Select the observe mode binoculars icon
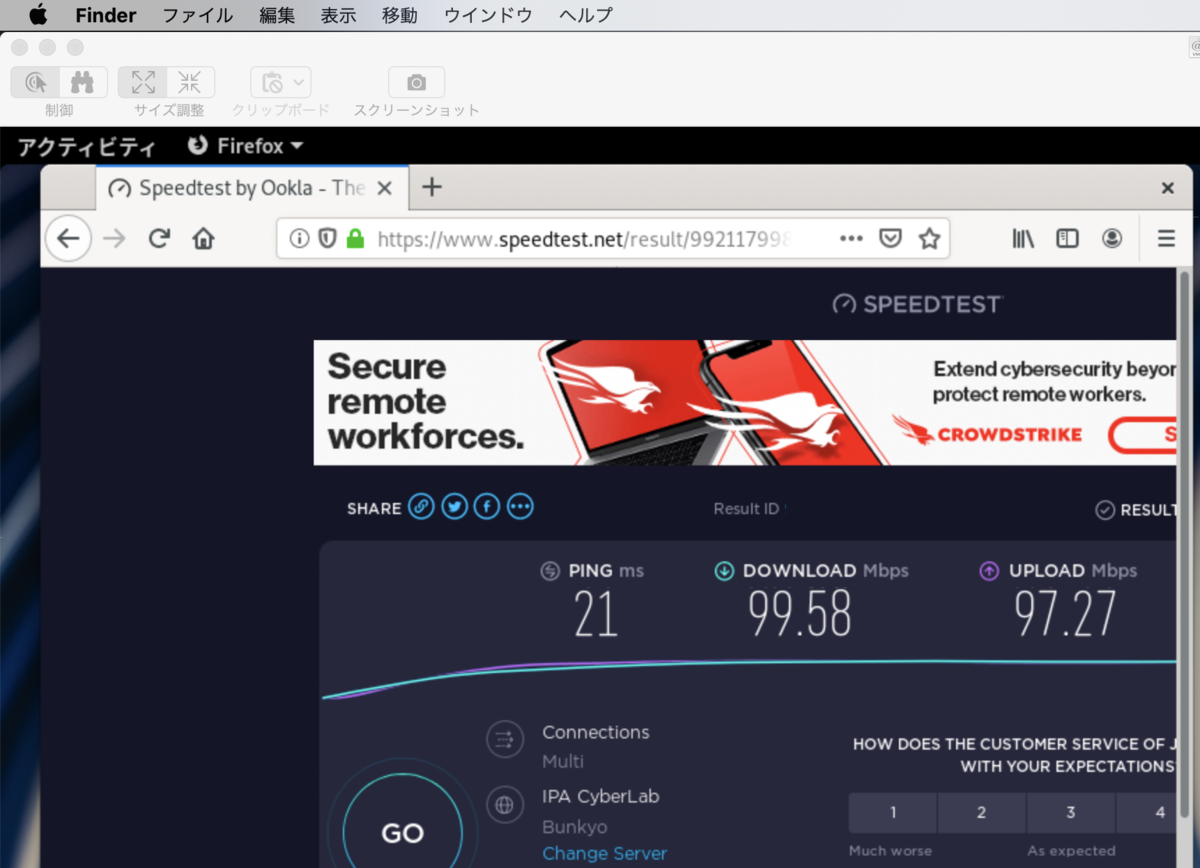Screen dimensions: 1200x868 point(83,82)
